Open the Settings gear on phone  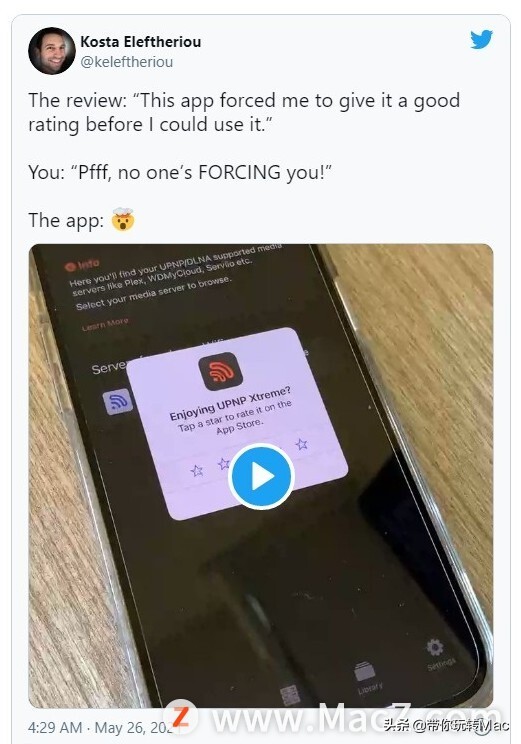(x=435, y=647)
